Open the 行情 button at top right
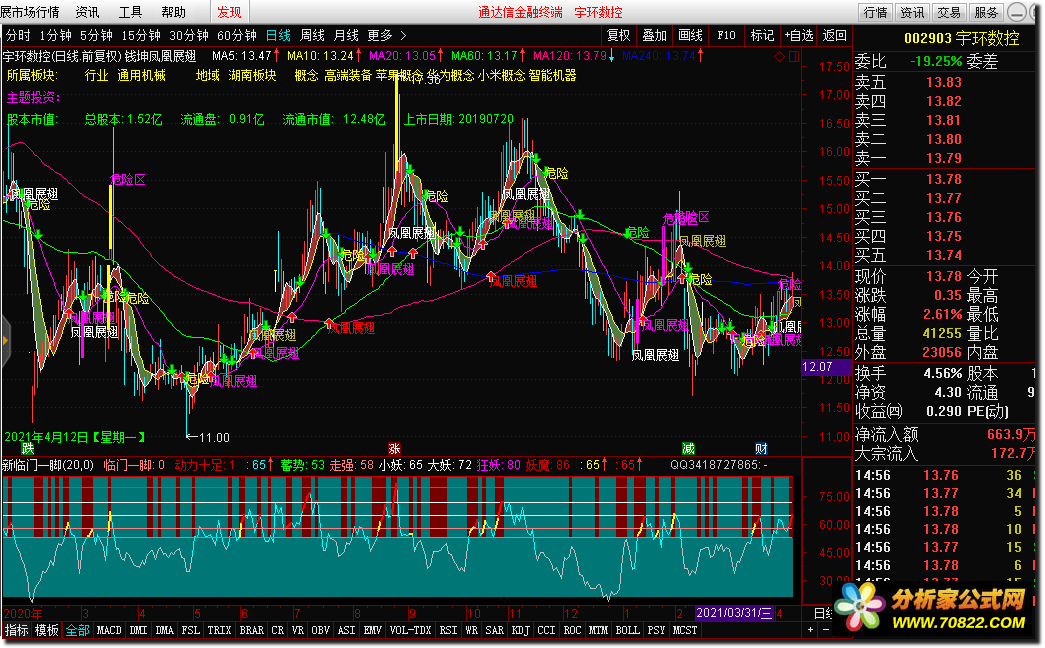The image size is (1045, 648). click(x=875, y=12)
